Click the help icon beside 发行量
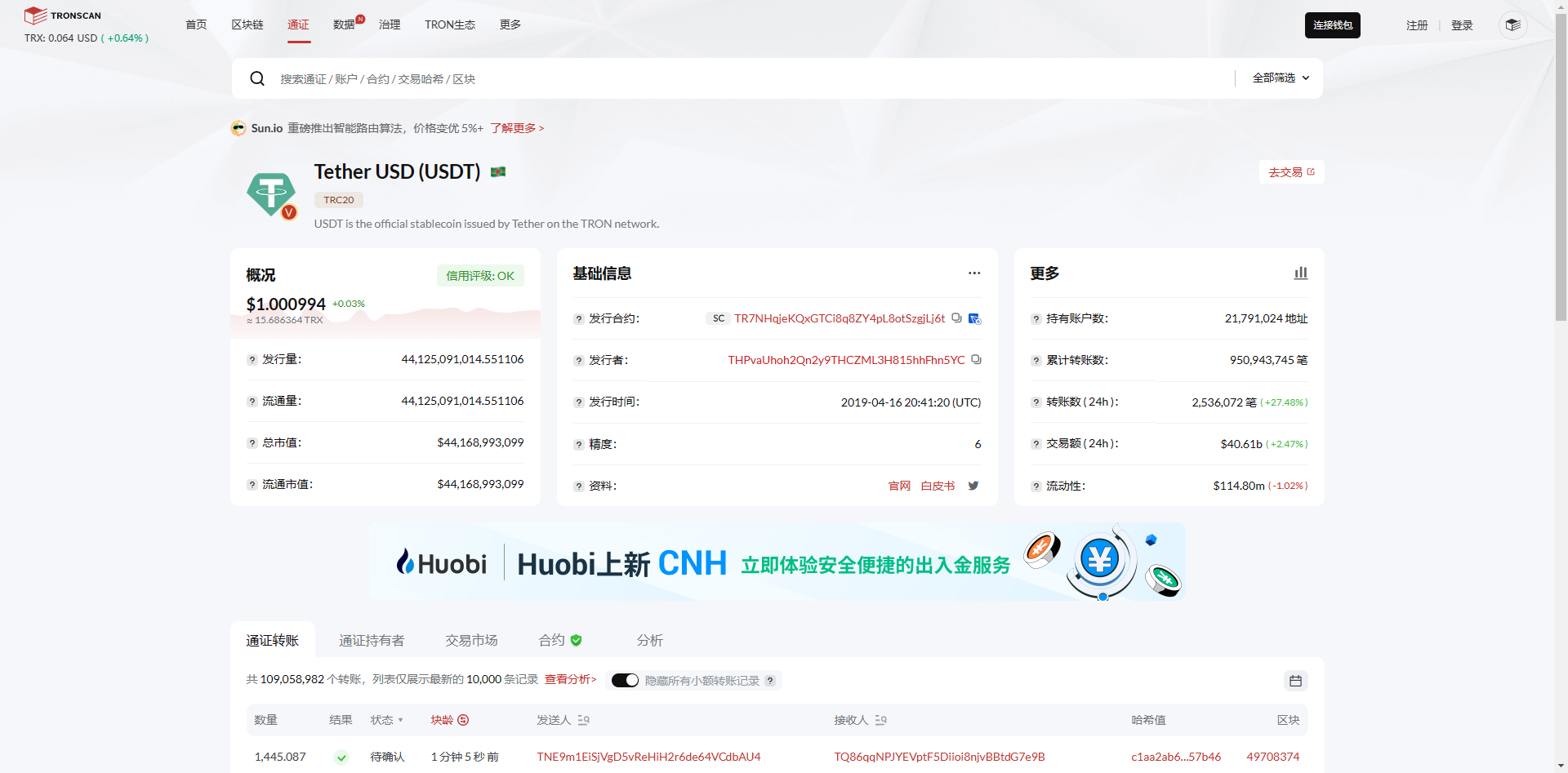The height and width of the screenshot is (773, 1568). click(x=252, y=360)
